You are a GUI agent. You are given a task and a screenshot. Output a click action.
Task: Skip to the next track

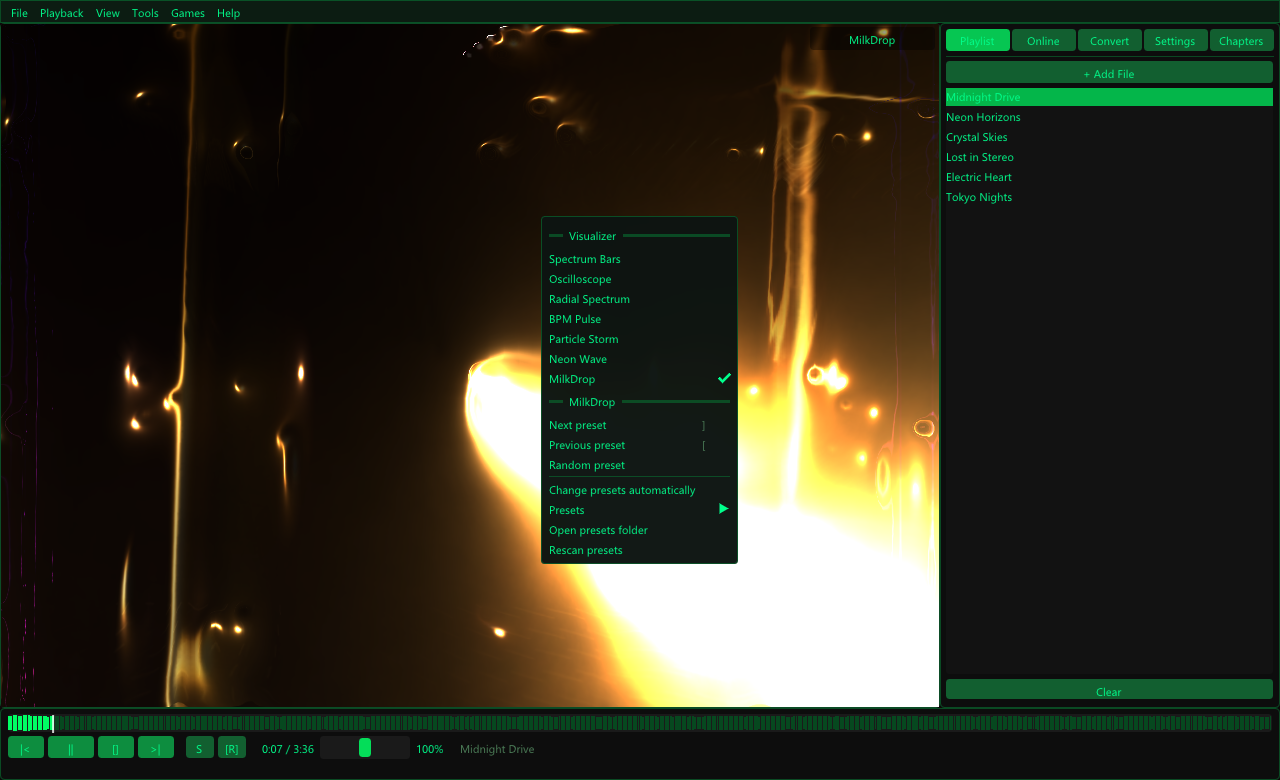(156, 748)
